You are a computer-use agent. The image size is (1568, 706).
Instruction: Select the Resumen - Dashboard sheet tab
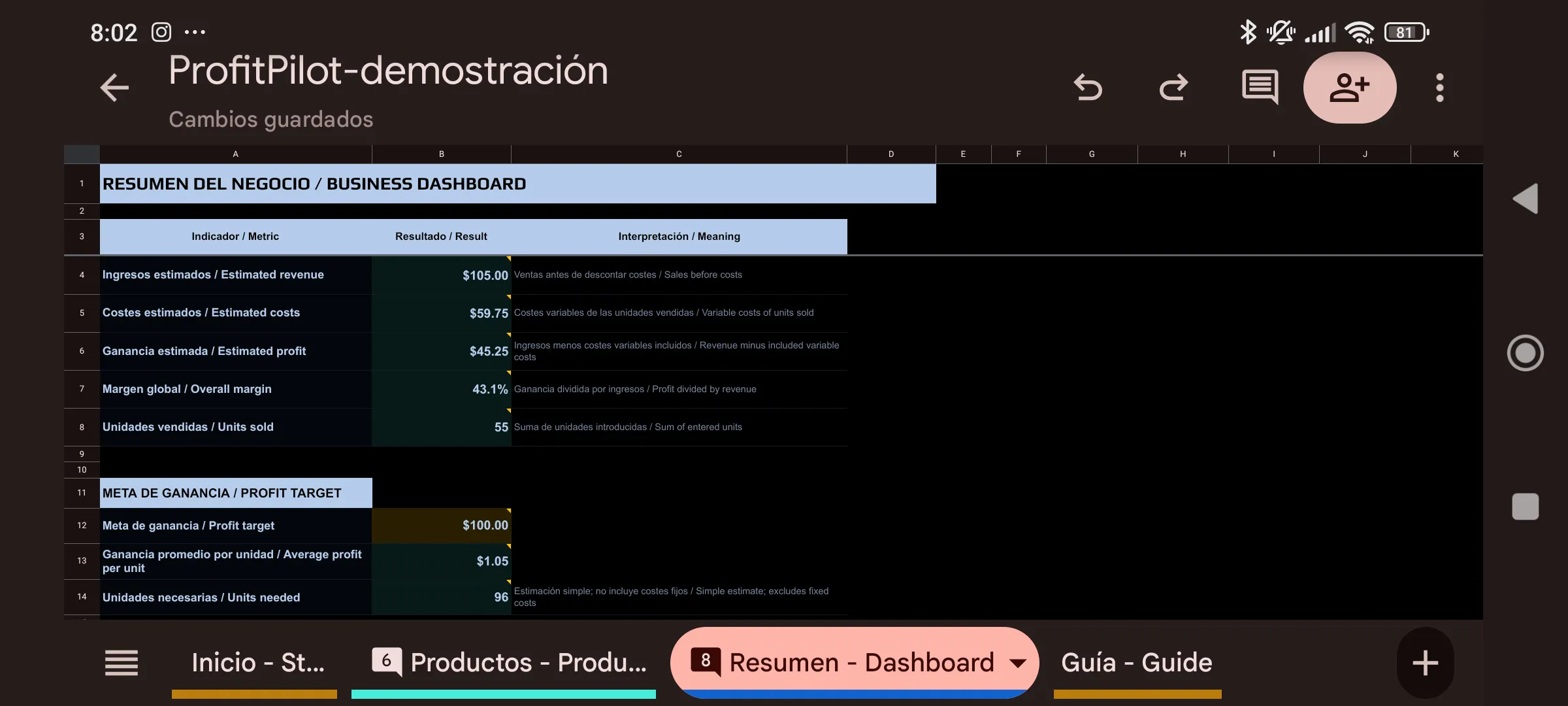pos(855,663)
